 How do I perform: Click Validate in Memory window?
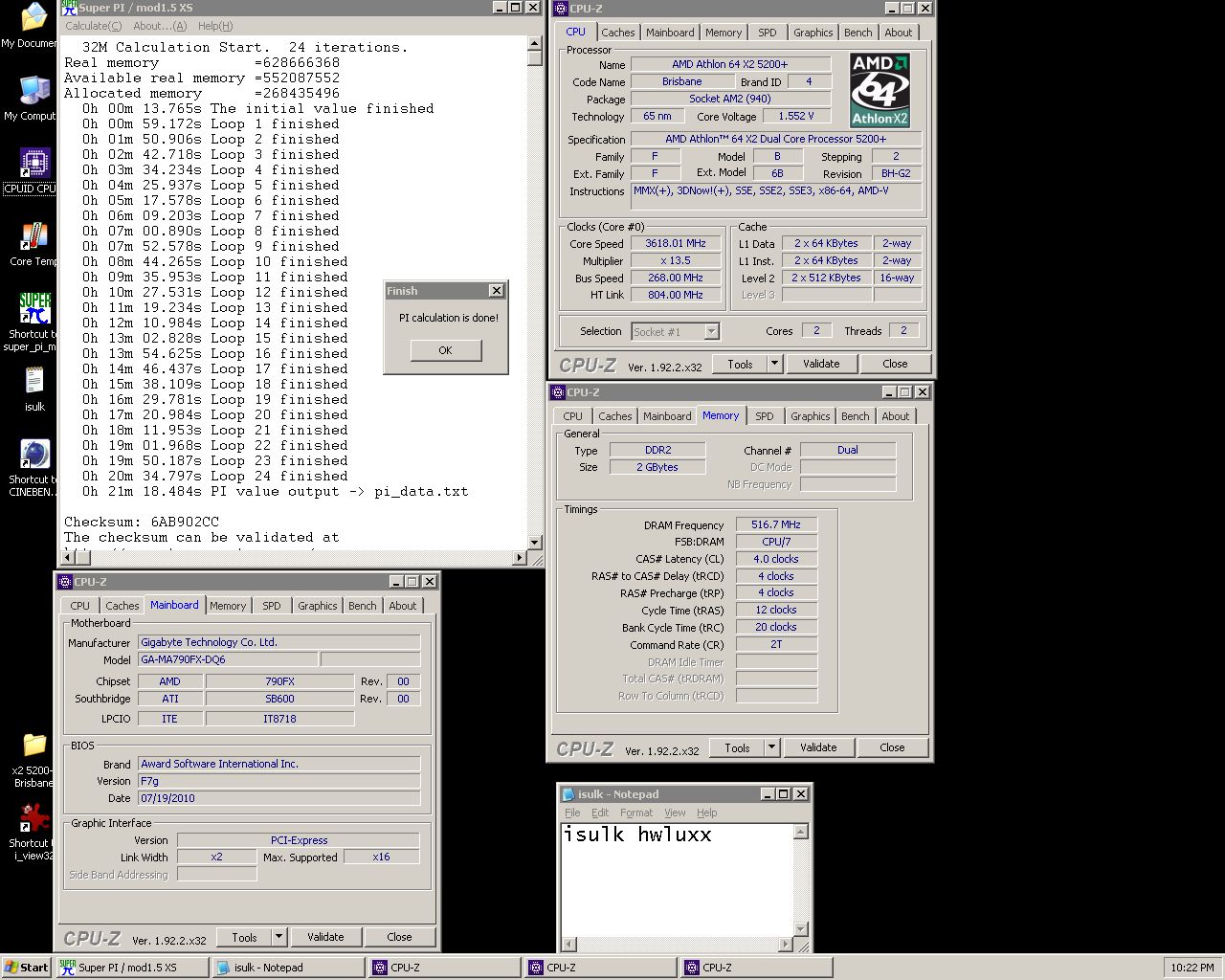pyautogui.click(x=818, y=747)
